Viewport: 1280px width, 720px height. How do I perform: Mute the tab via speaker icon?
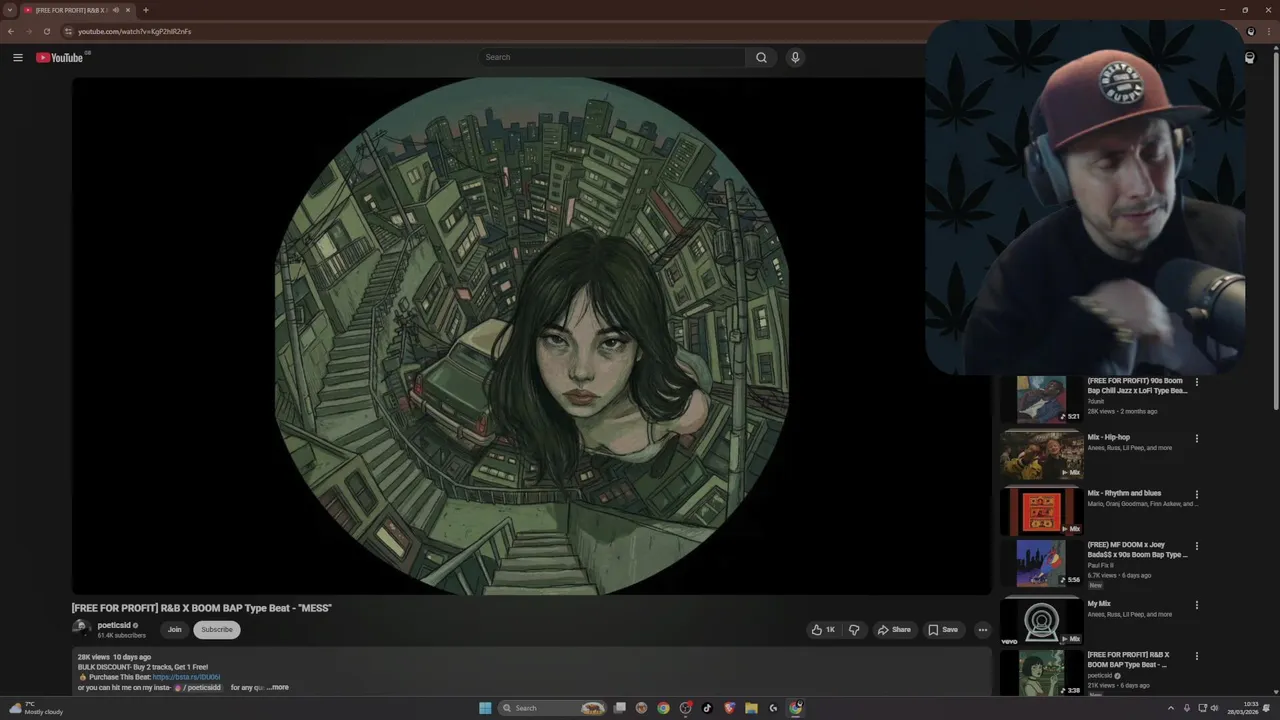point(116,10)
